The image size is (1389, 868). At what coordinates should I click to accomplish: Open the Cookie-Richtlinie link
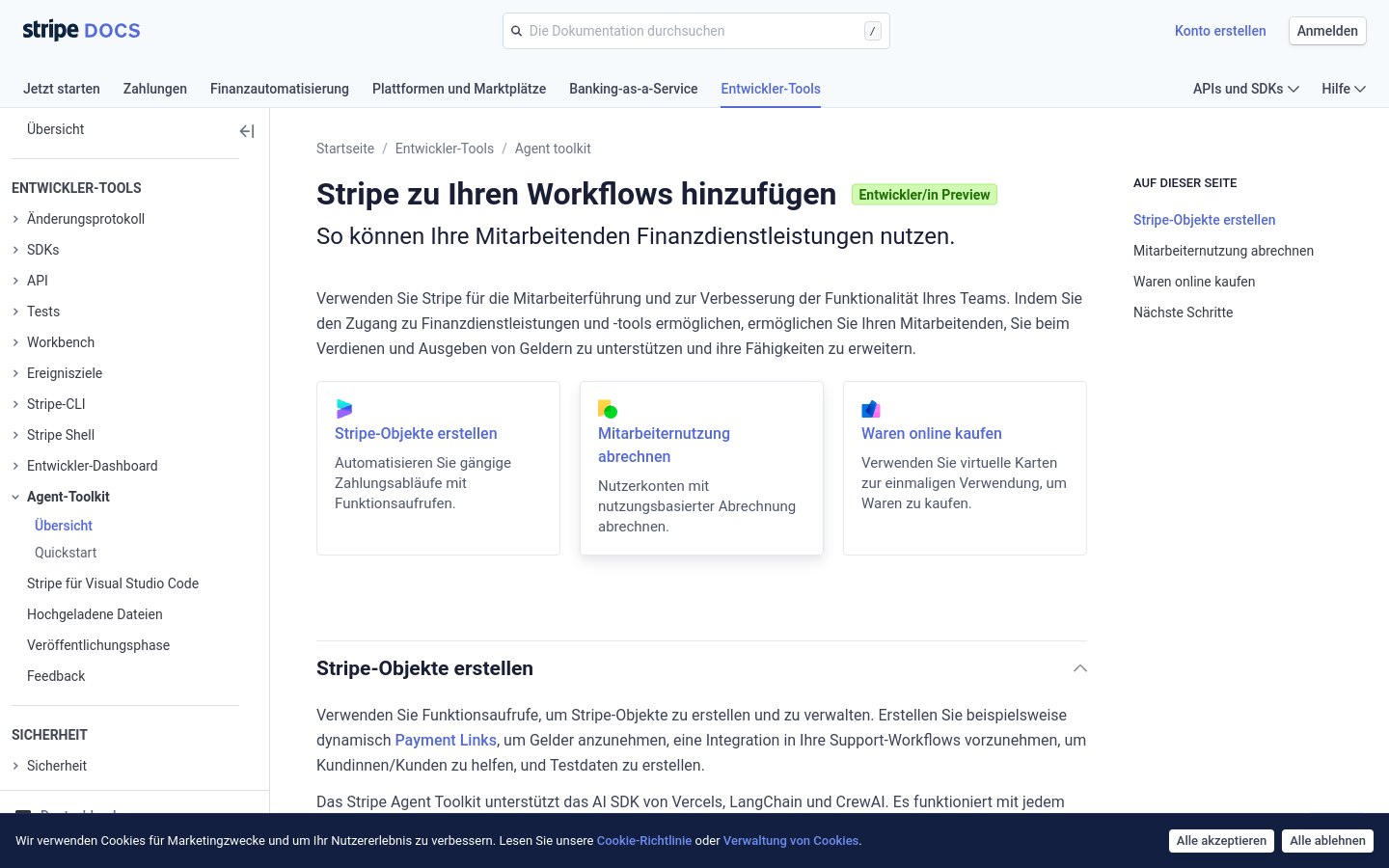(644, 841)
